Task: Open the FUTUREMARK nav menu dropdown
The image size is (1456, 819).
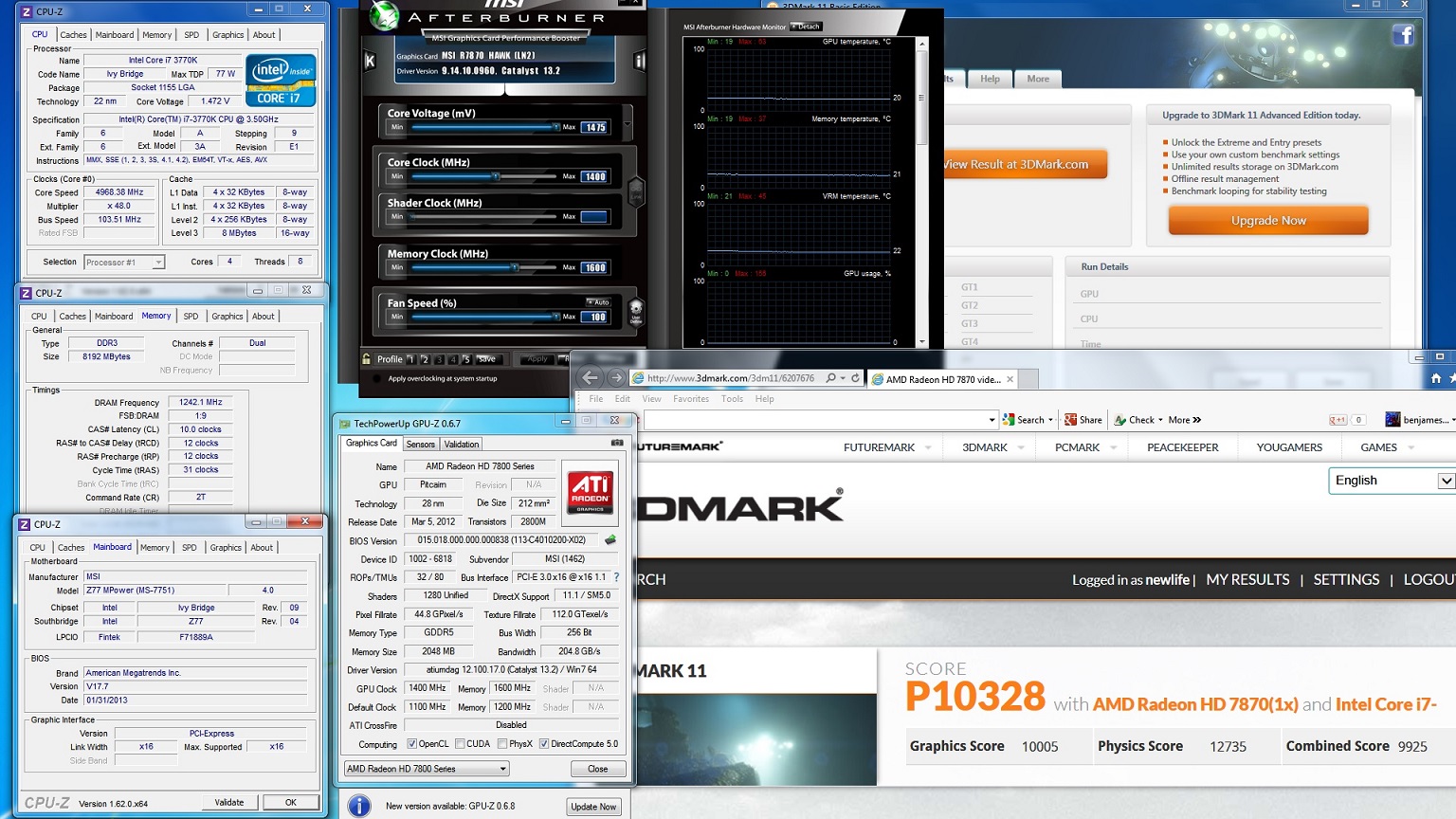Action: pyautogui.click(x=928, y=447)
